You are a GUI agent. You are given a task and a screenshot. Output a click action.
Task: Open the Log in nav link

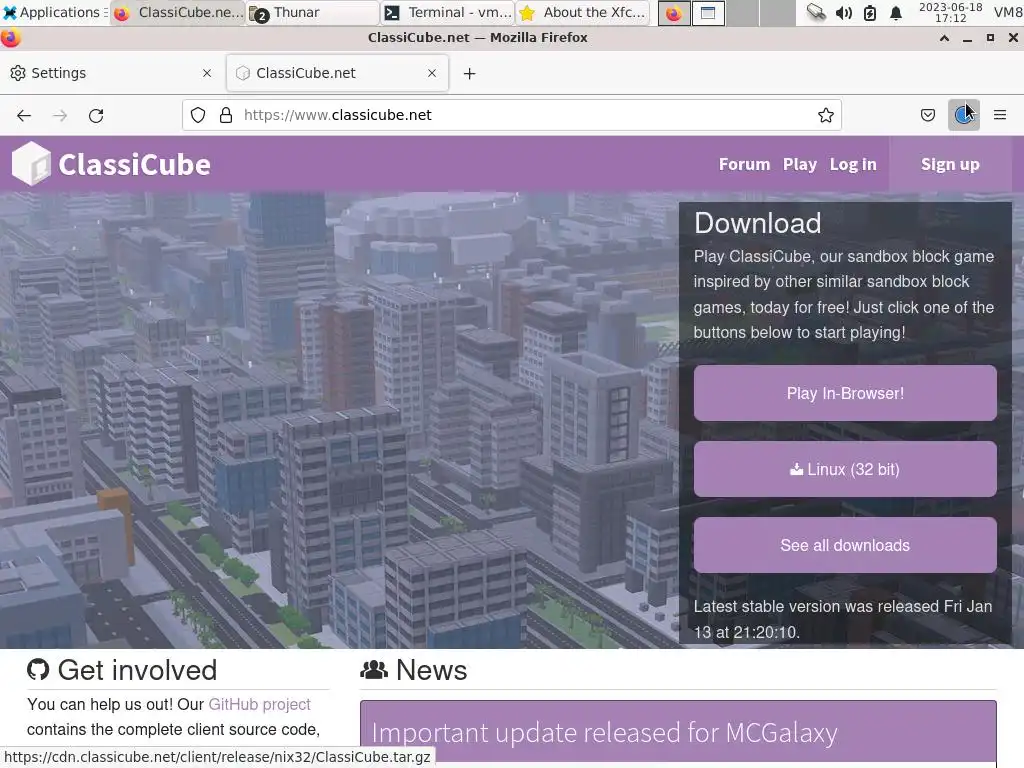[x=853, y=165]
